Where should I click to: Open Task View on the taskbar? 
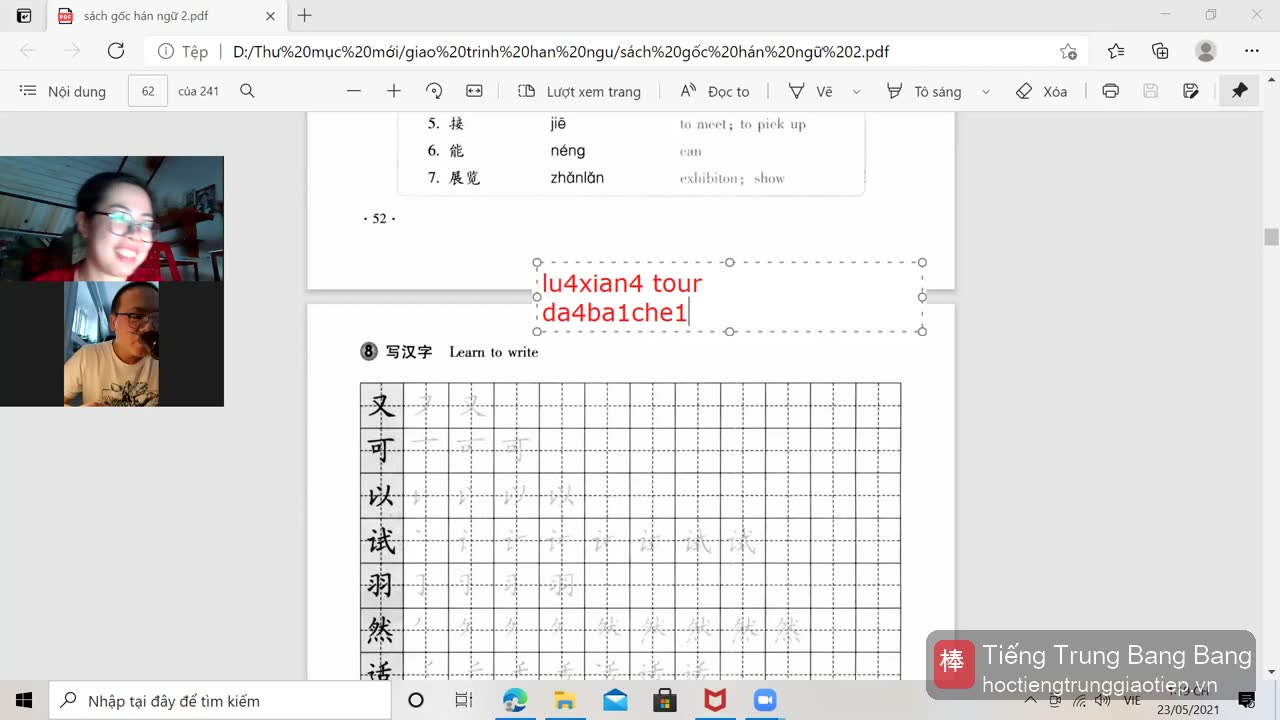[464, 700]
